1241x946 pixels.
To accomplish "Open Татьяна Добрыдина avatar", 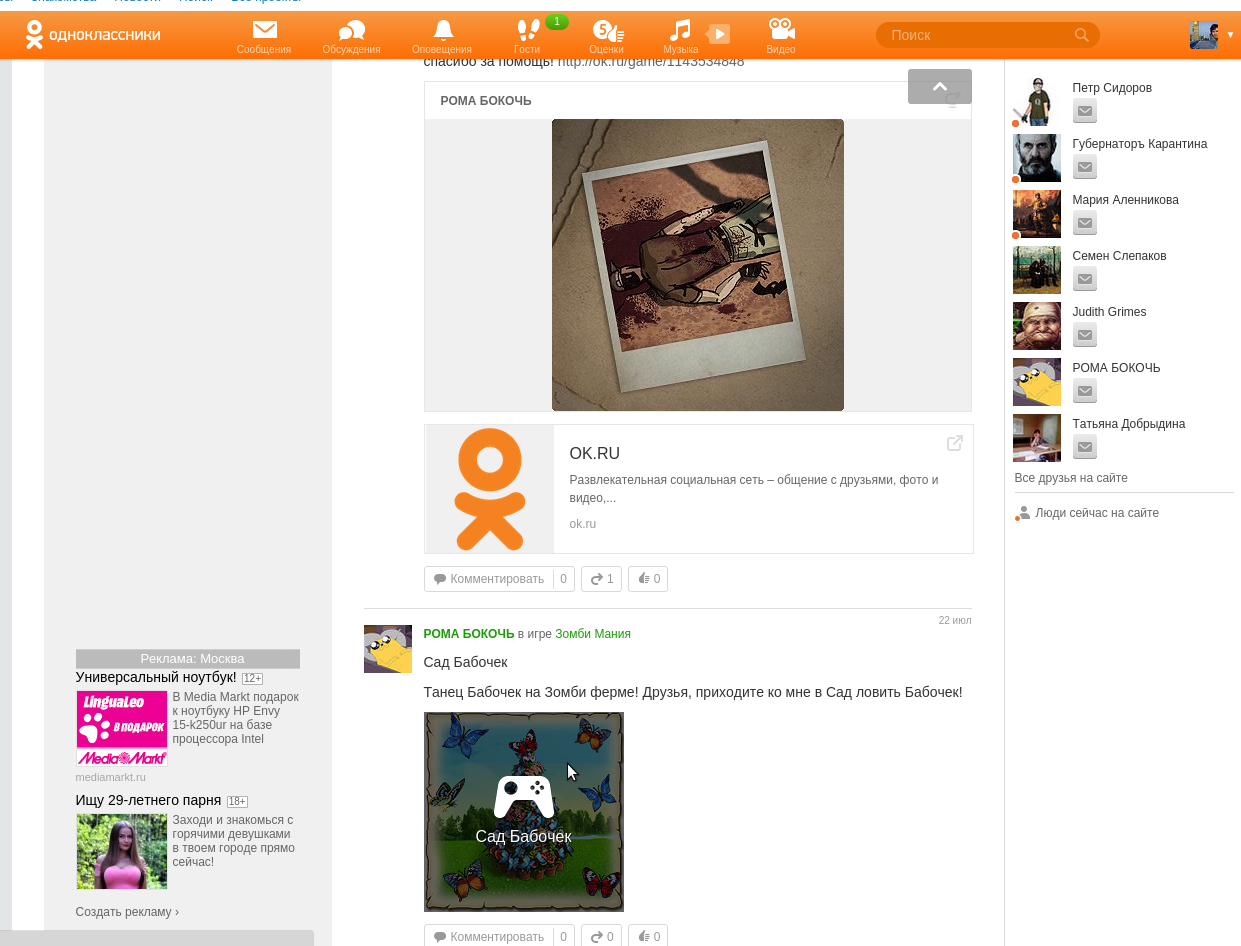I will coord(1037,438).
